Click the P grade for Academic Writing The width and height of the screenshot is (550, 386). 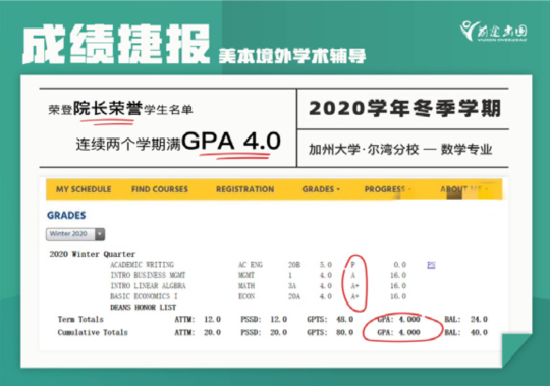(353, 265)
